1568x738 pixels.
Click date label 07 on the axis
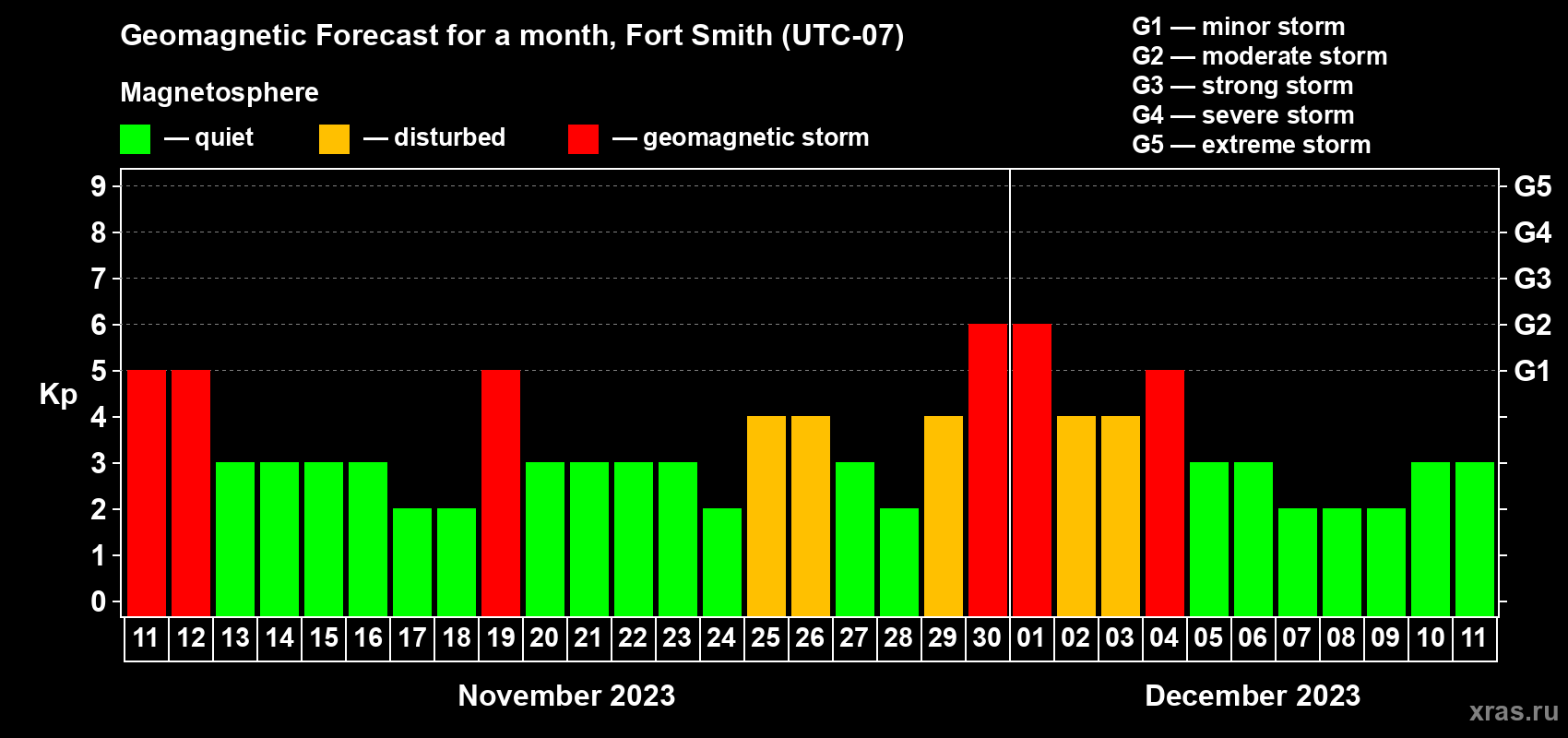click(1297, 638)
